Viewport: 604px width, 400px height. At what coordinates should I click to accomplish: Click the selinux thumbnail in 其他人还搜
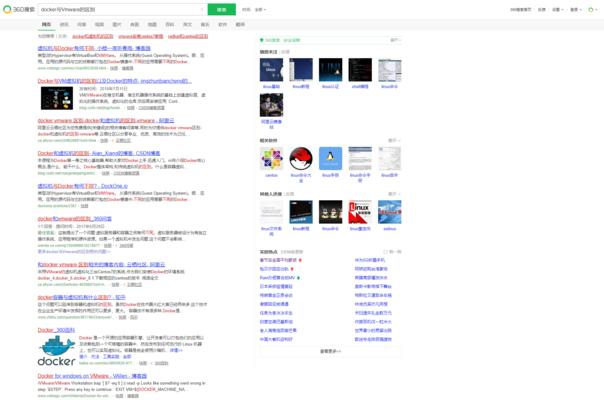(389, 212)
